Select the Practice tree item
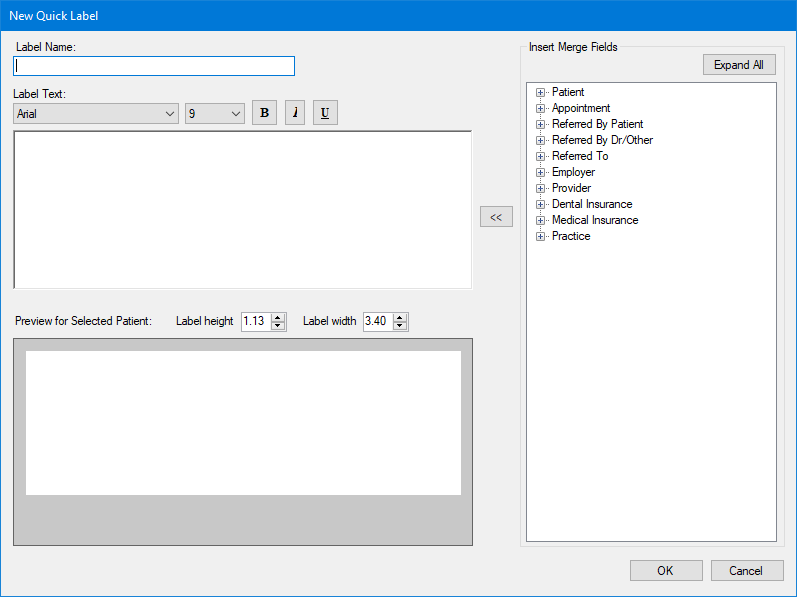 point(571,236)
